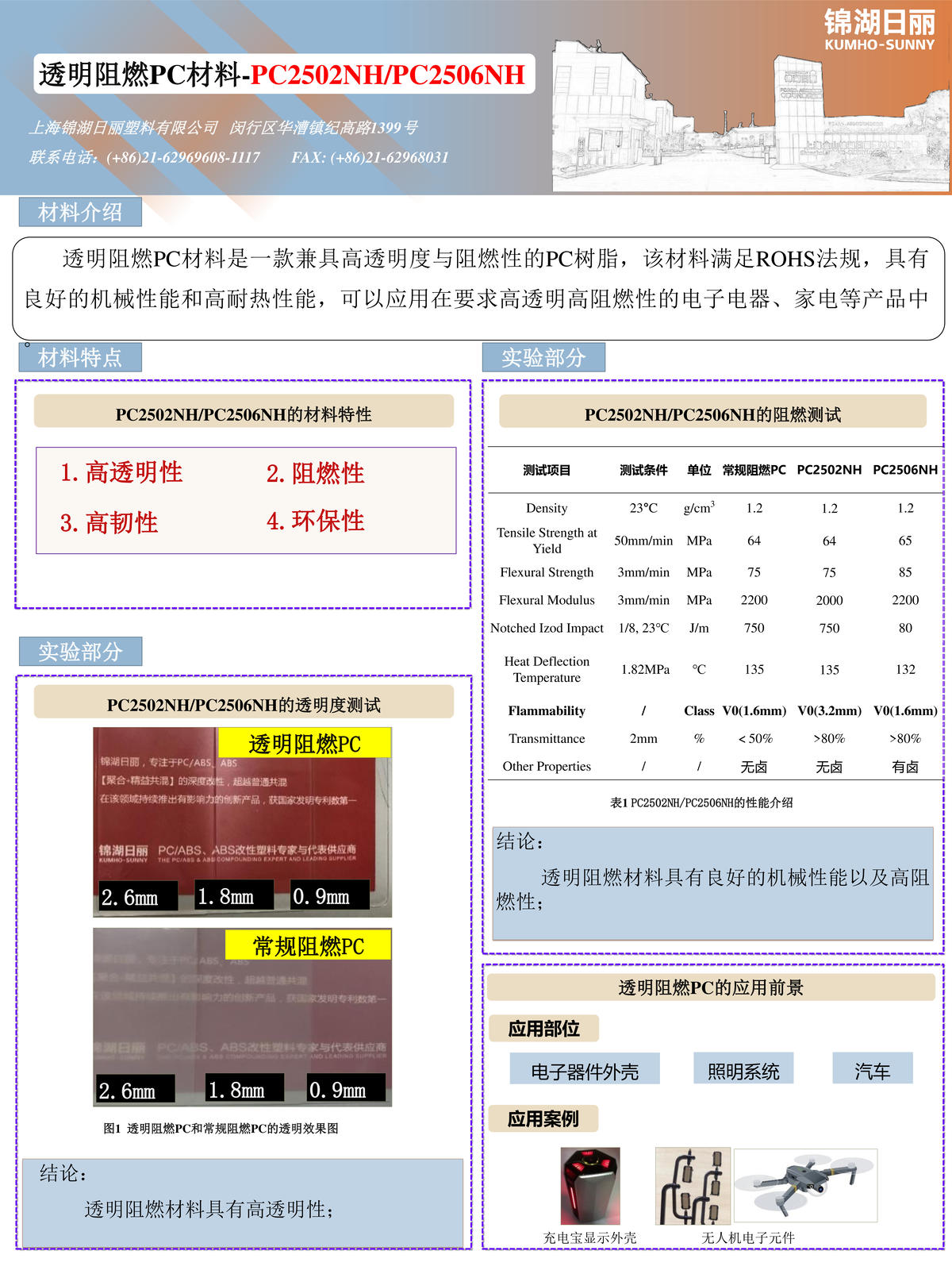
Task: Click the 1.82MPa test condition cell
Action: pos(645,669)
